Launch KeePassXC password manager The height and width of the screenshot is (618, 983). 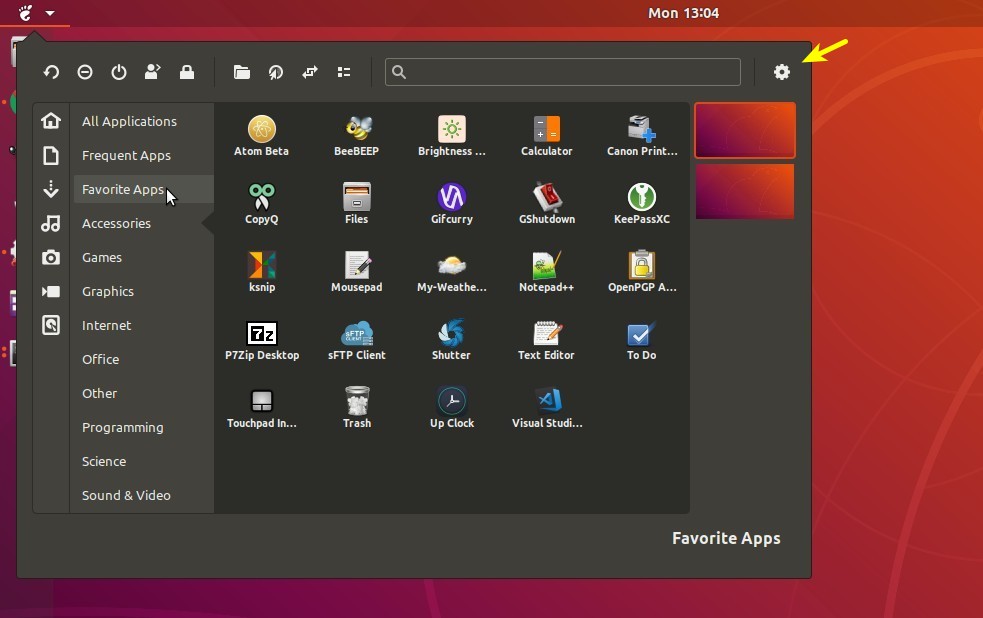point(642,204)
